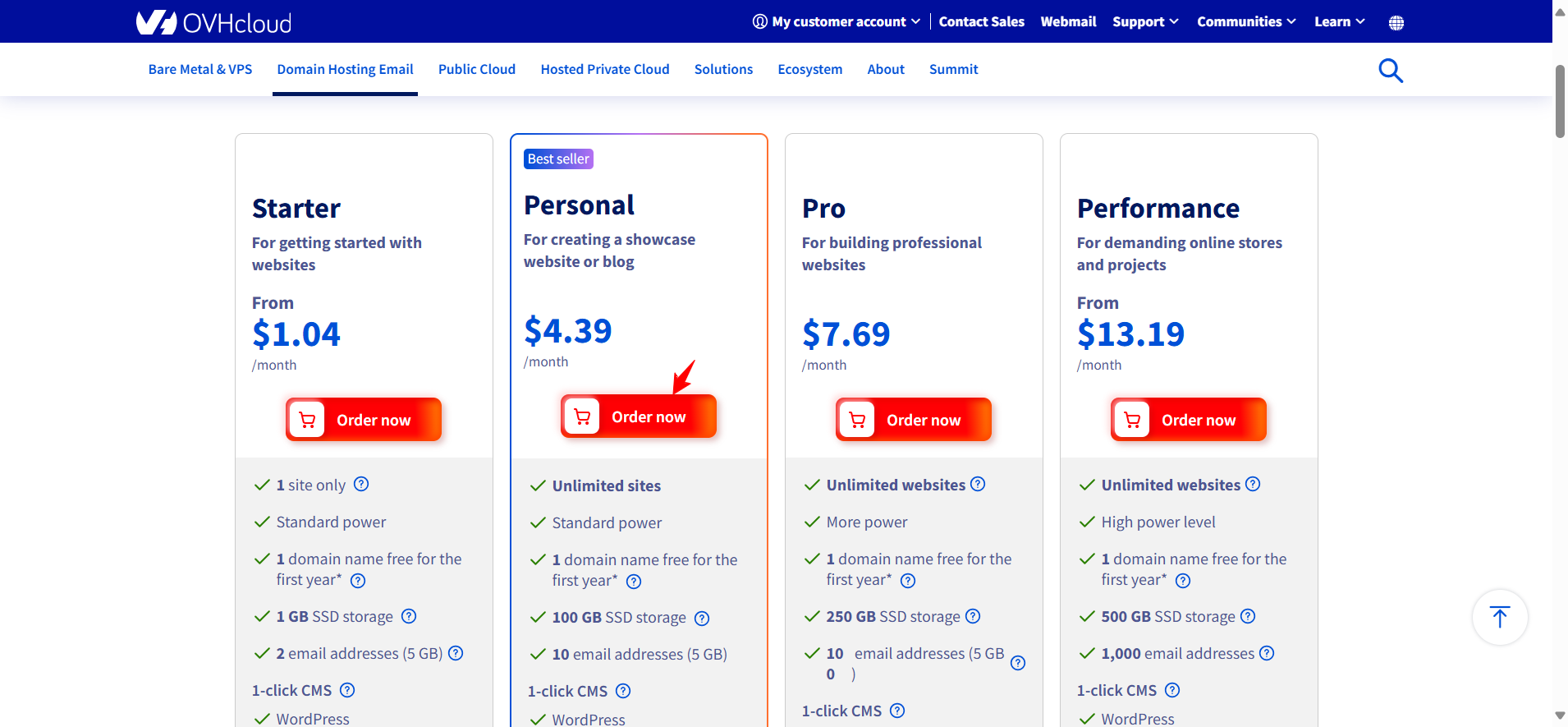Select 'Bare Metal & VPS' menu item
The height and width of the screenshot is (727, 1568).
tap(200, 70)
